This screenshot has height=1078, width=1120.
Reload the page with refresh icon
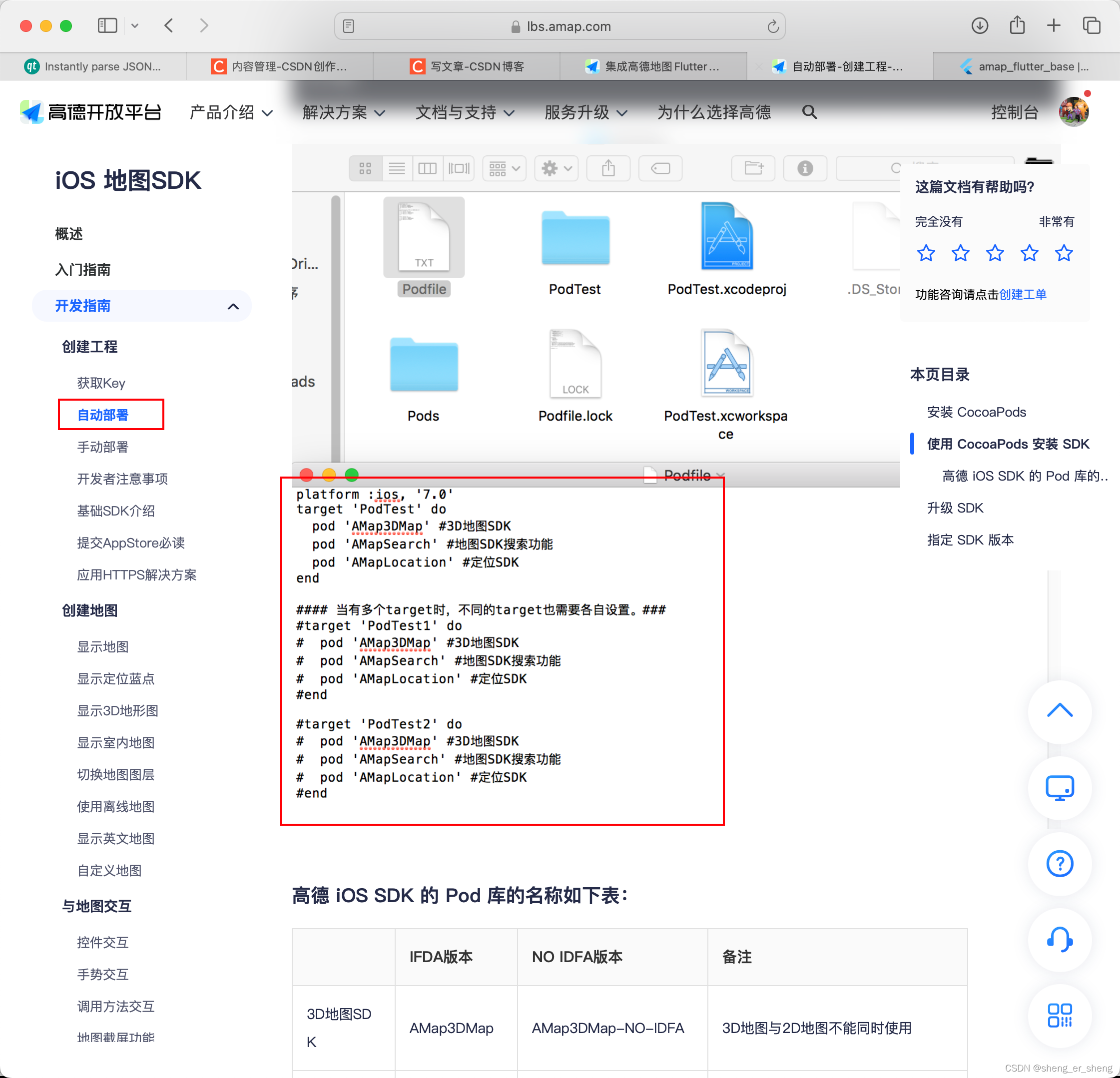(x=773, y=26)
